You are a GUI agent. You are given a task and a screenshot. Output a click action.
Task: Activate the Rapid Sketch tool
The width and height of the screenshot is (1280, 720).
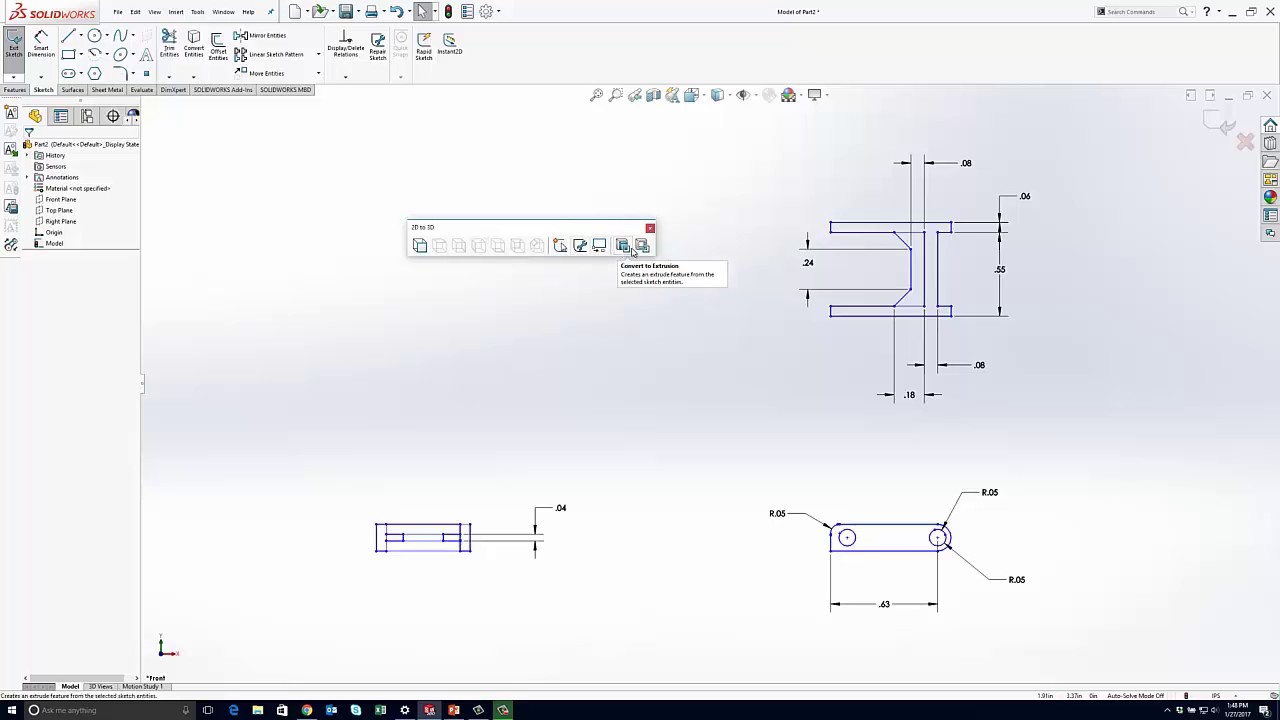(x=424, y=46)
